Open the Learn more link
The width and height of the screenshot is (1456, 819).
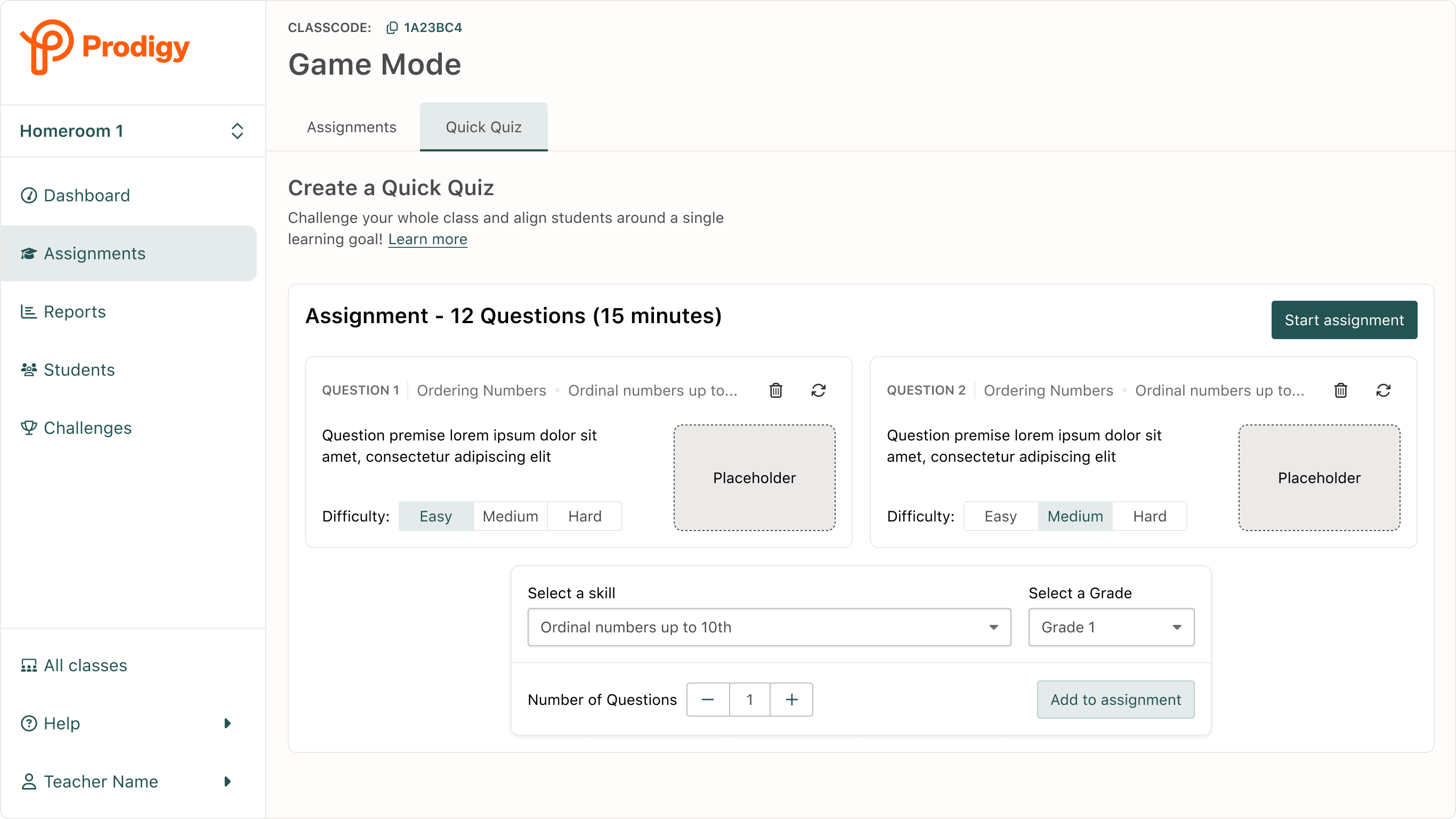pyautogui.click(x=427, y=239)
